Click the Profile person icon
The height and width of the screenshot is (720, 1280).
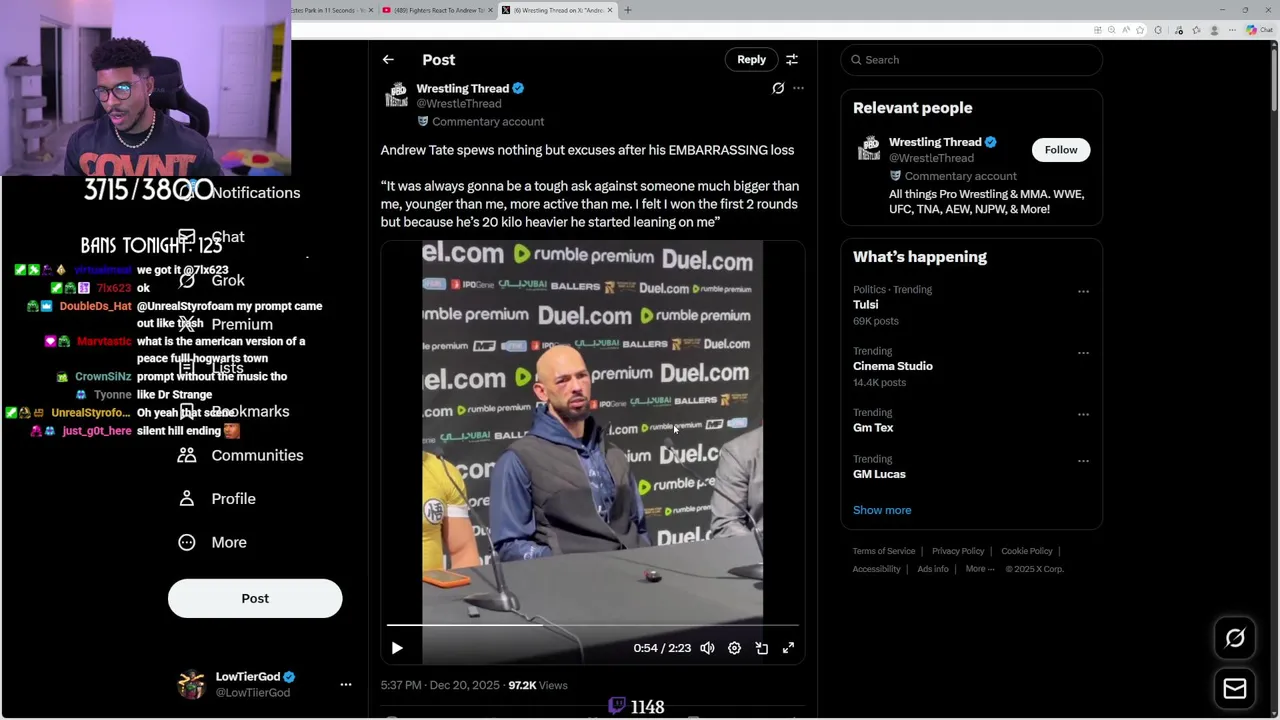(x=187, y=498)
